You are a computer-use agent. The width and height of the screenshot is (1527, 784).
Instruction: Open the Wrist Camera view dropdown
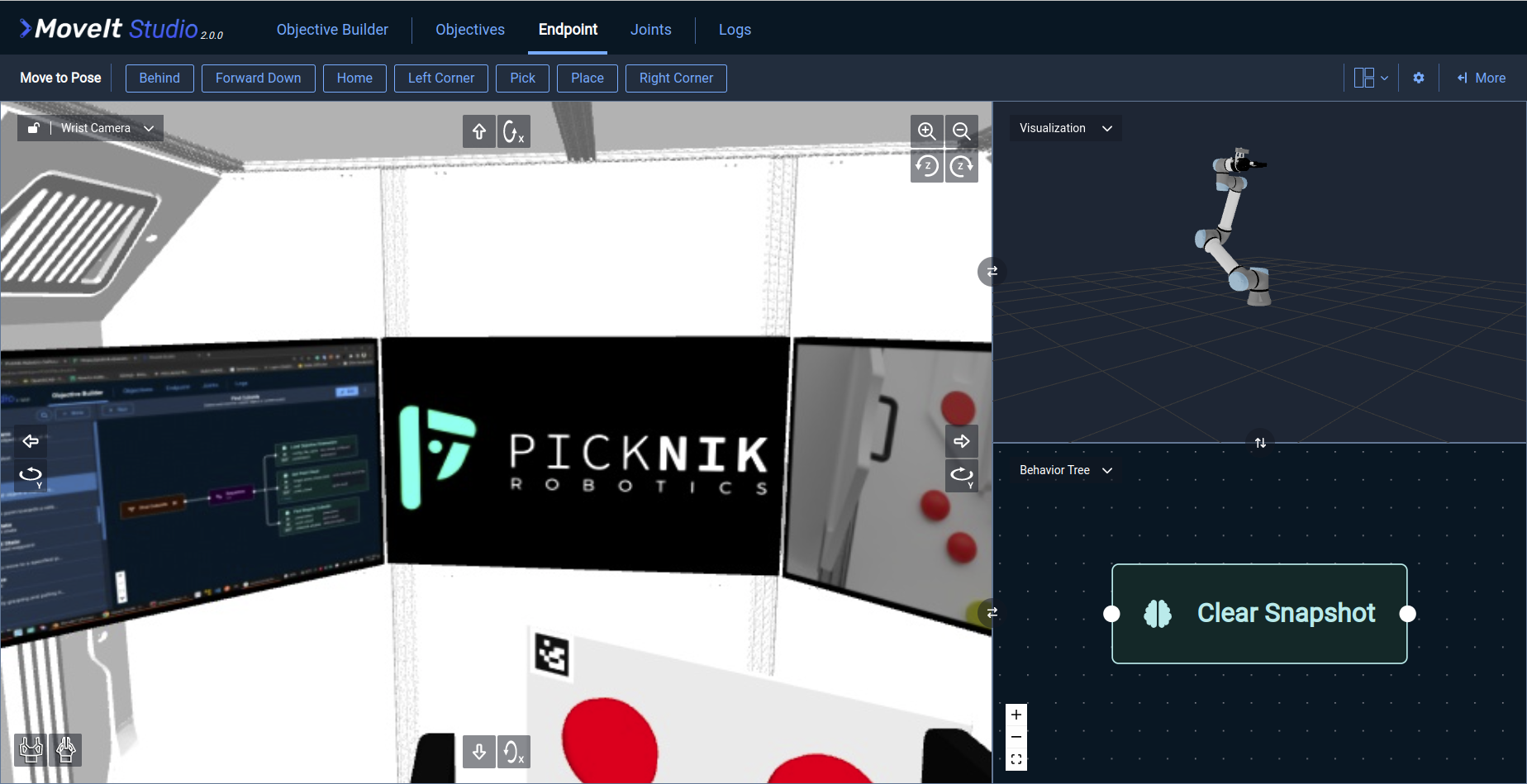tap(107, 128)
